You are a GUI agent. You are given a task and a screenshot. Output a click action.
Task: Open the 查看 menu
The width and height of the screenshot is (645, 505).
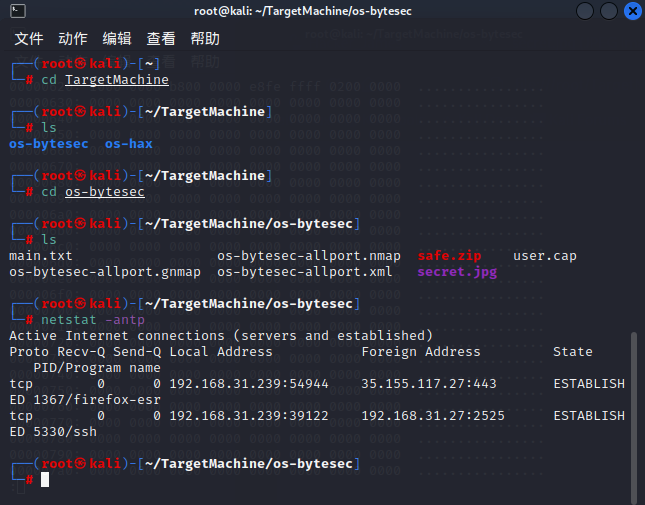[161, 39]
